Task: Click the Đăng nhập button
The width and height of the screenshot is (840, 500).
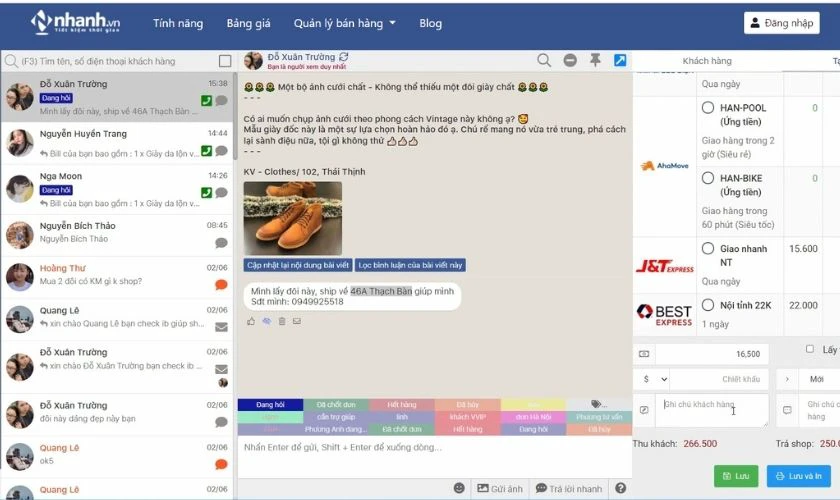Action: [x=782, y=23]
